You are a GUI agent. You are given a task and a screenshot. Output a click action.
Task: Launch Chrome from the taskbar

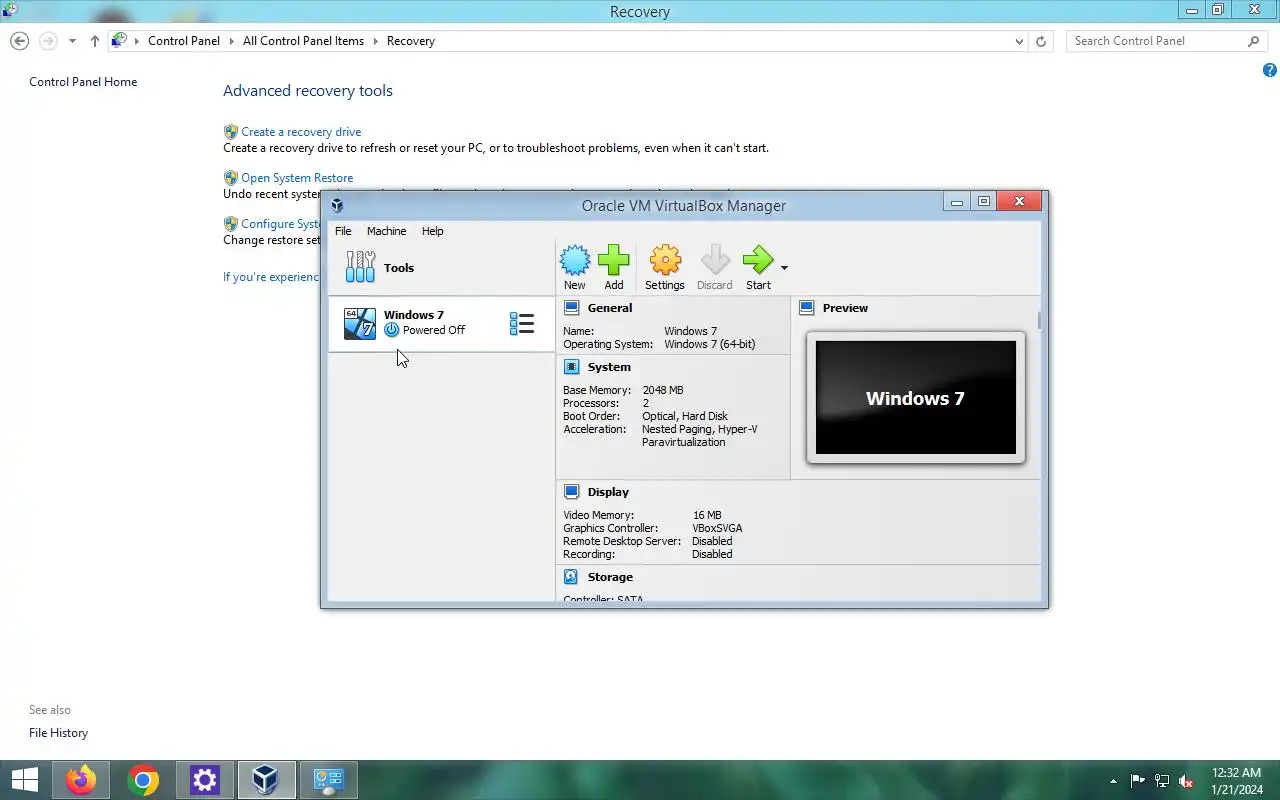pos(143,780)
